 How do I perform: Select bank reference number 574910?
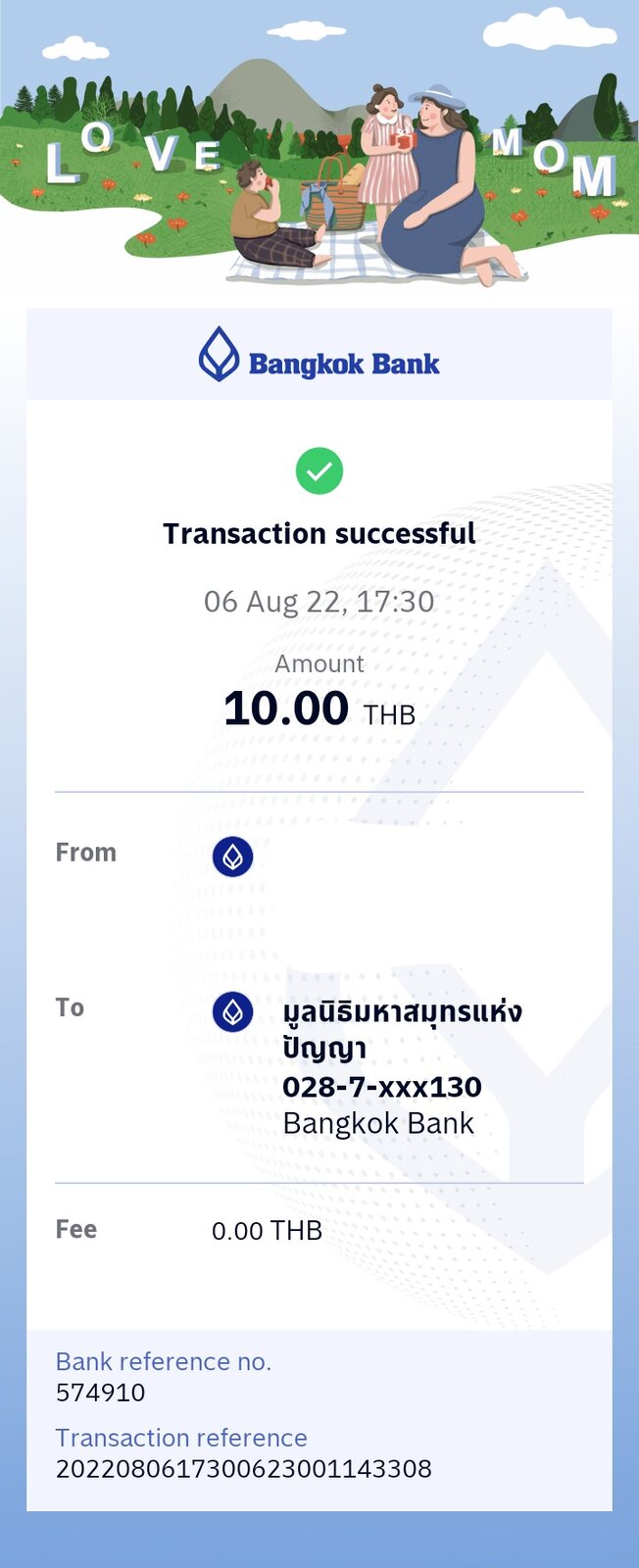101,1393
